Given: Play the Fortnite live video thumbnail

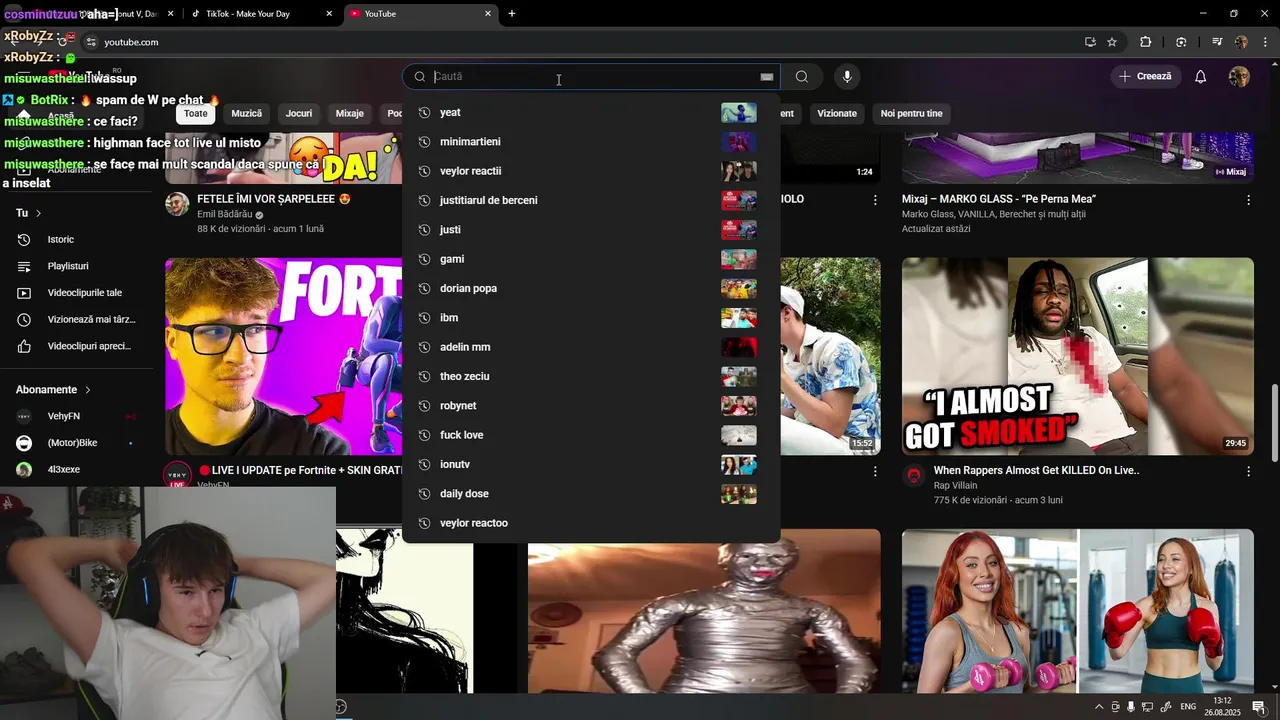Looking at the screenshot, I should pyautogui.click(x=283, y=356).
